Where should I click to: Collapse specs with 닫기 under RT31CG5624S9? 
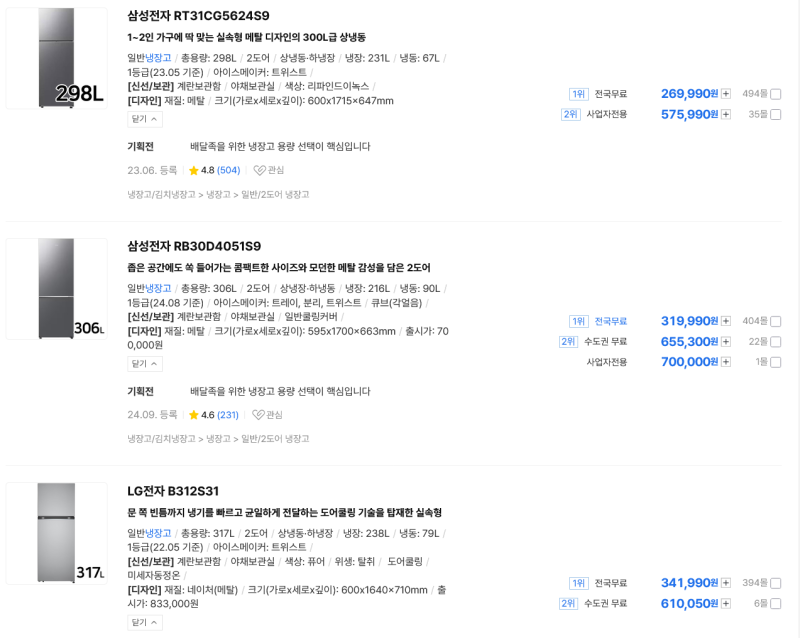click(x=145, y=119)
